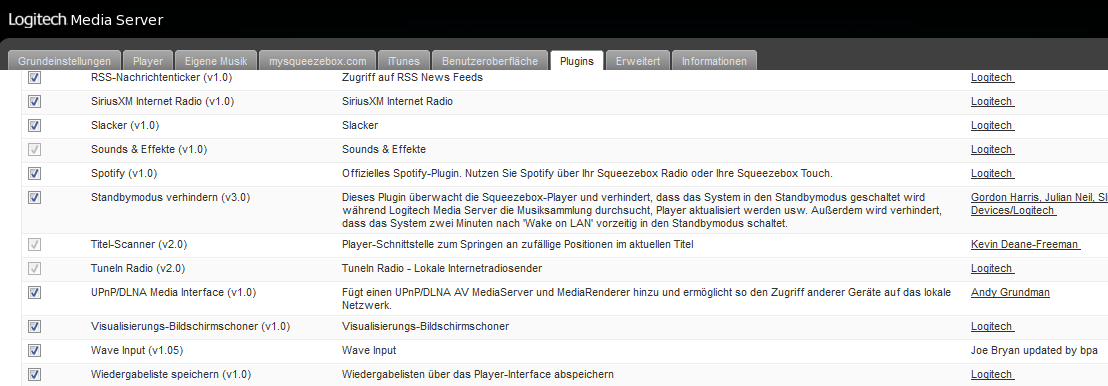The width and height of the screenshot is (1108, 386).
Task: Select the mysqueezebox.com tab
Action: coord(318,61)
